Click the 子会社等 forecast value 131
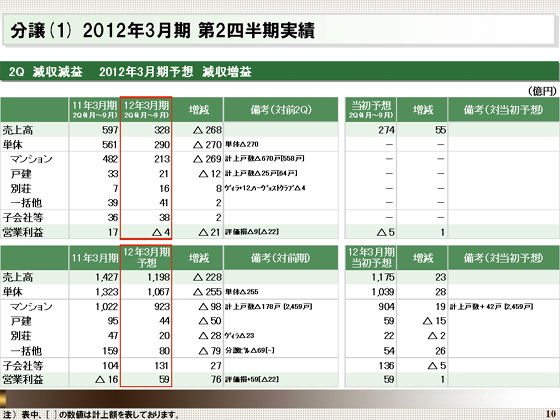Screen dimensions: 560x420 click(162, 365)
